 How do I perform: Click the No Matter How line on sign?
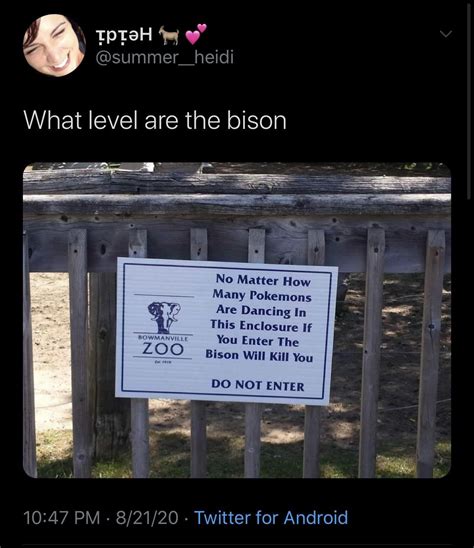point(263,280)
